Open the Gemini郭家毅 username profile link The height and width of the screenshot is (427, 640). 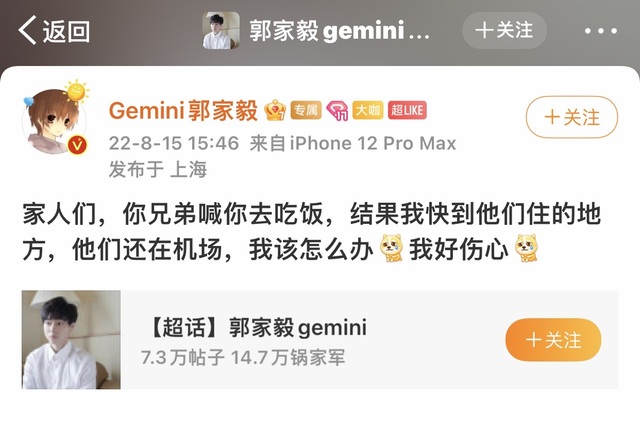click(x=183, y=111)
